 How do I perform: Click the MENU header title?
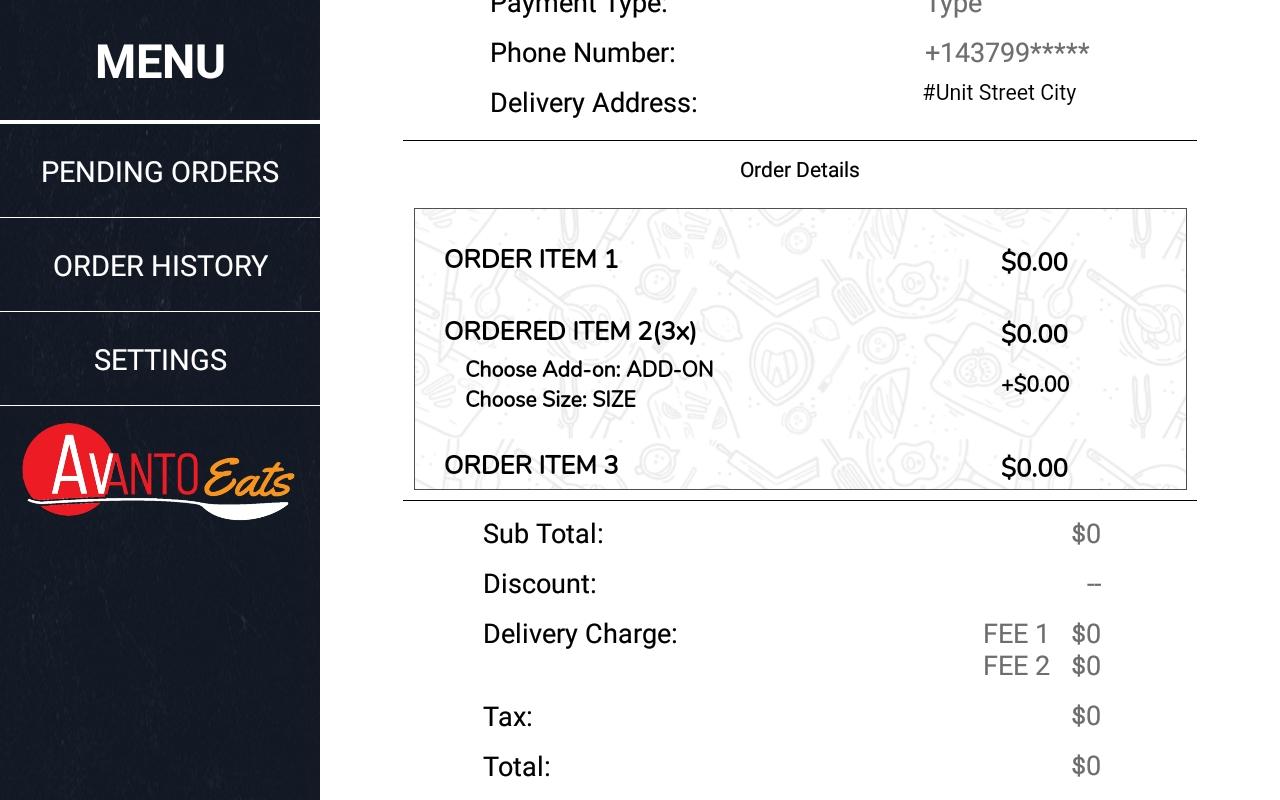click(160, 62)
